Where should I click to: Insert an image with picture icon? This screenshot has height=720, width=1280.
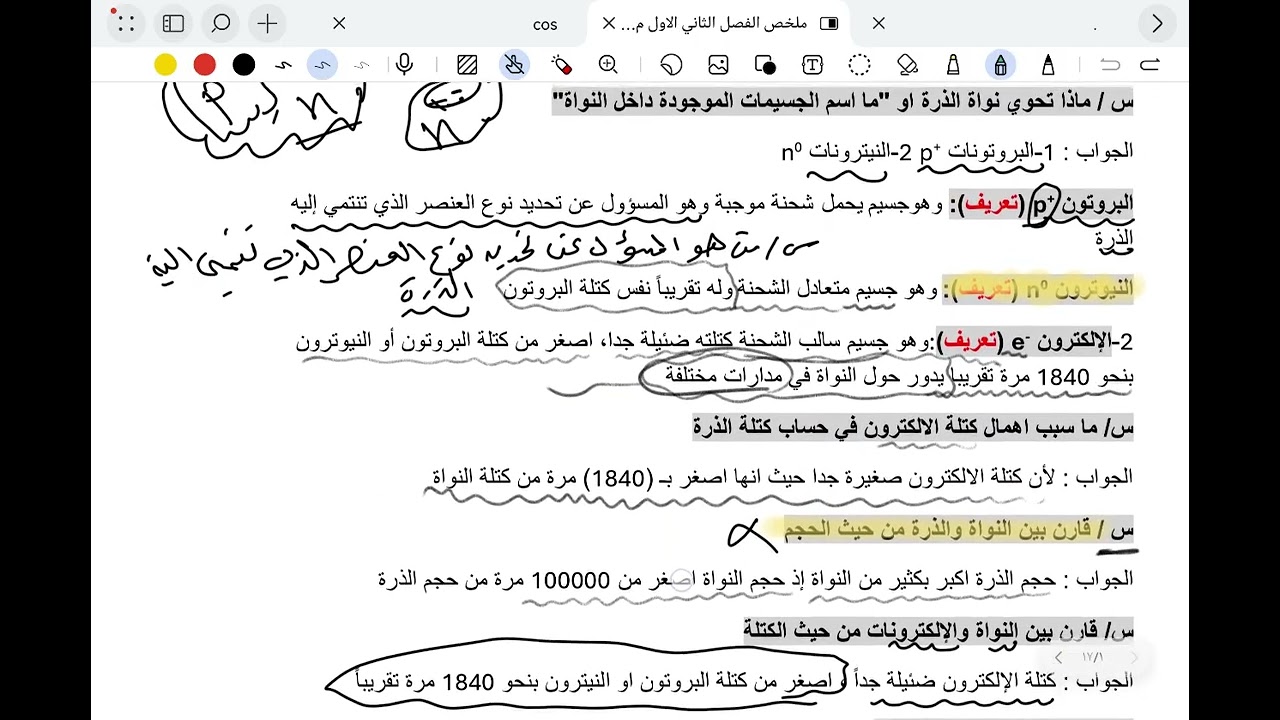(x=718, y=65)
